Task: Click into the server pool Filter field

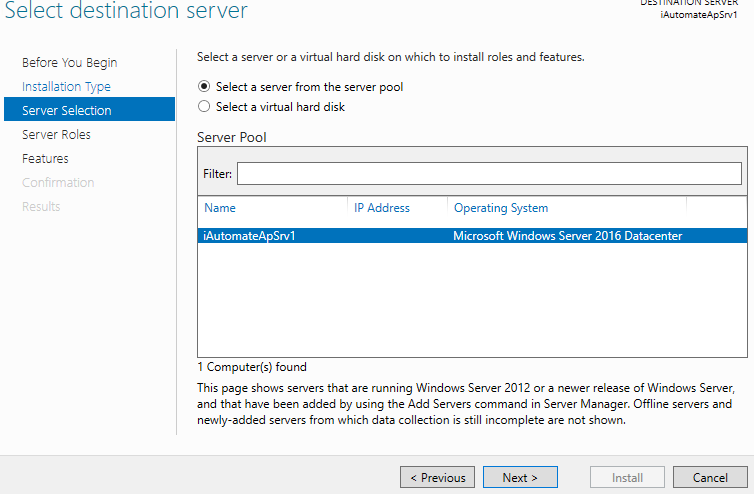Action: pyautogui.click(x=489, y=174)
